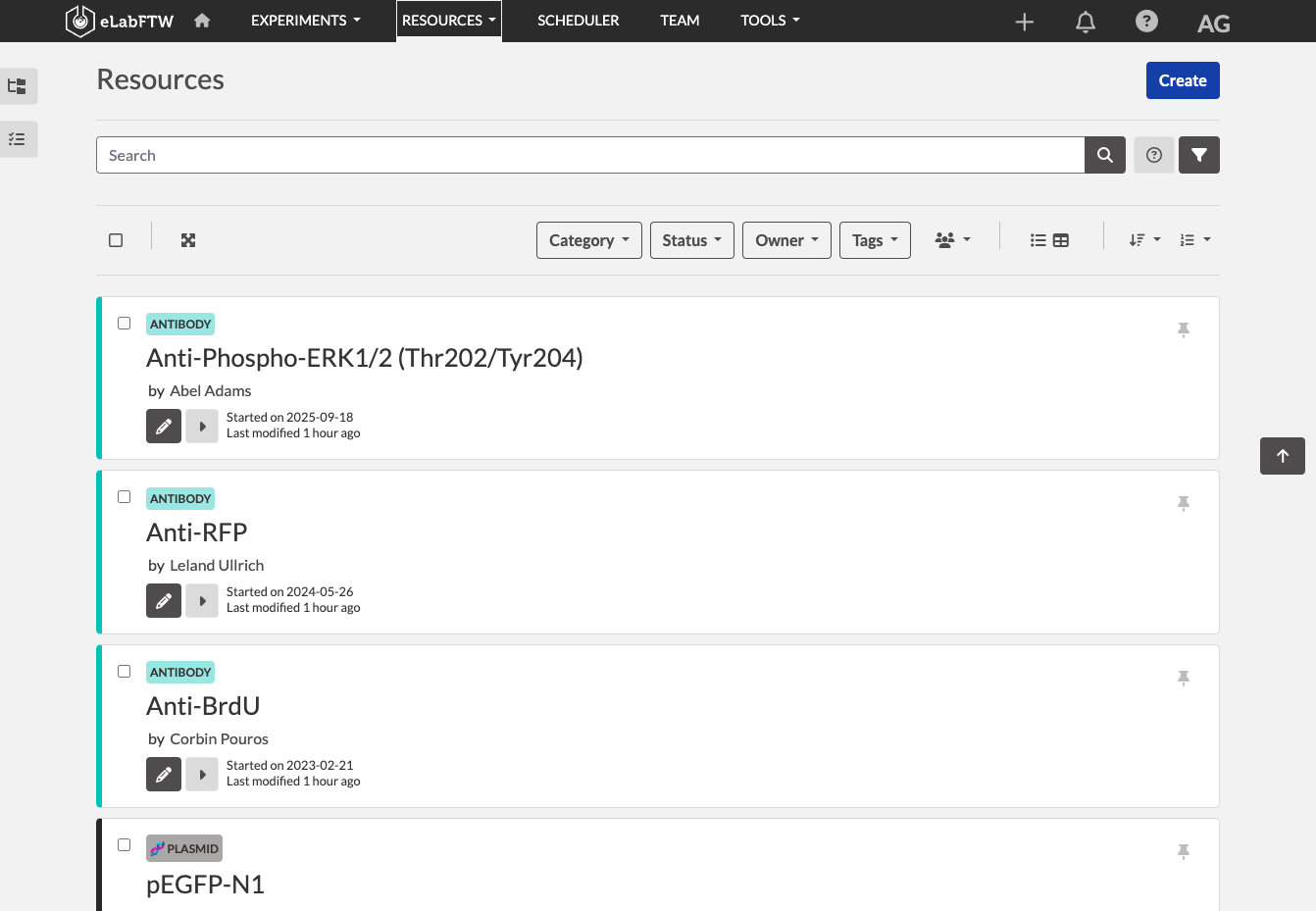Pin the Anti-Phospho-ERK1/2 resource

1184,329
